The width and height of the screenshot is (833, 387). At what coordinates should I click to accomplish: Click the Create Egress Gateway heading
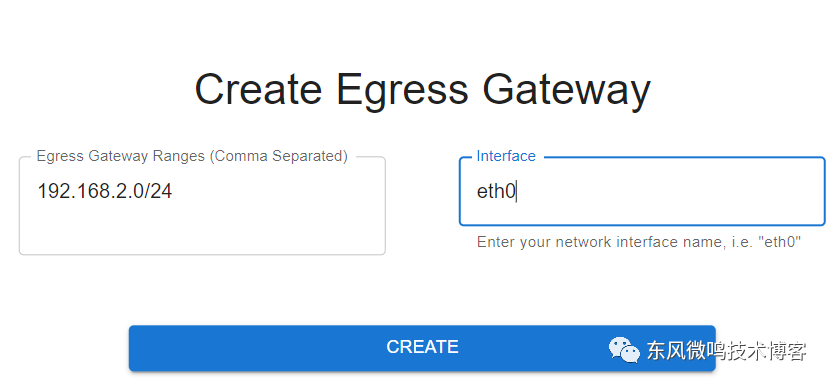422,89
